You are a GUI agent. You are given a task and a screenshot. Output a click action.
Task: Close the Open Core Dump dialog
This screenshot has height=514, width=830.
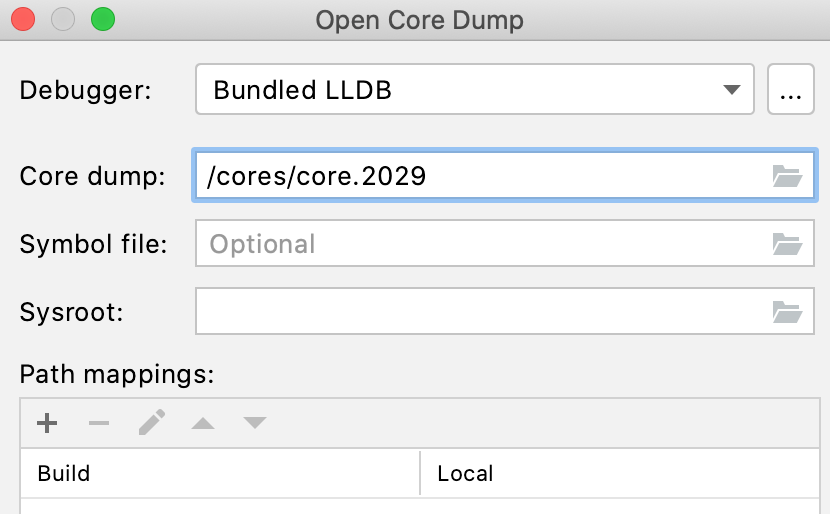coord(23,19)
